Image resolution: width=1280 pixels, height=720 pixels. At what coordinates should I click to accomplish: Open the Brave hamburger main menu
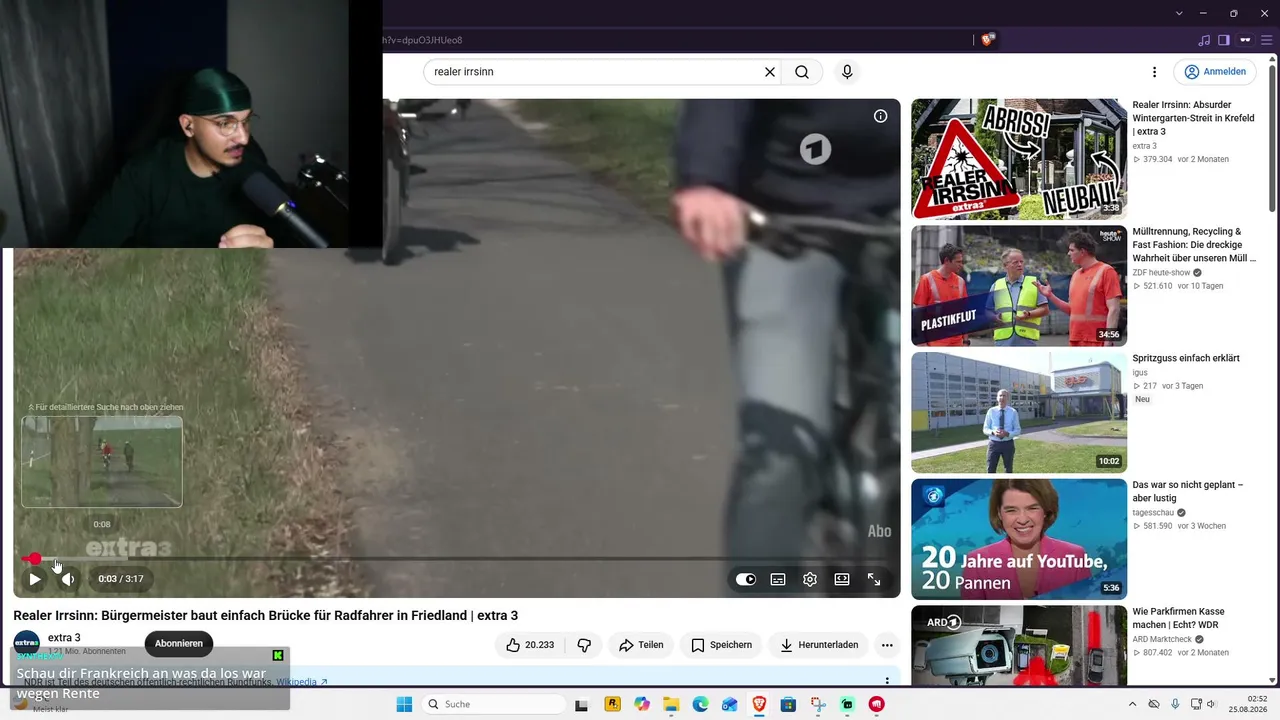(x=1268, y=40)
